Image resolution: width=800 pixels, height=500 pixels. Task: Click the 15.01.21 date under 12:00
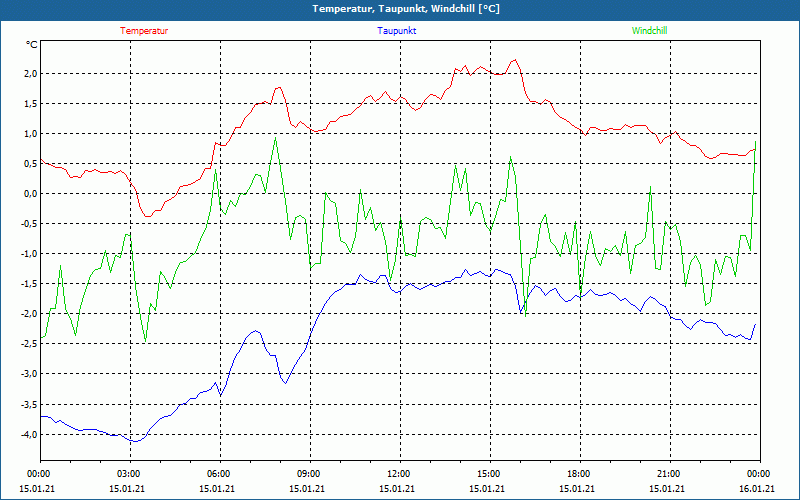tap(397, 489)
